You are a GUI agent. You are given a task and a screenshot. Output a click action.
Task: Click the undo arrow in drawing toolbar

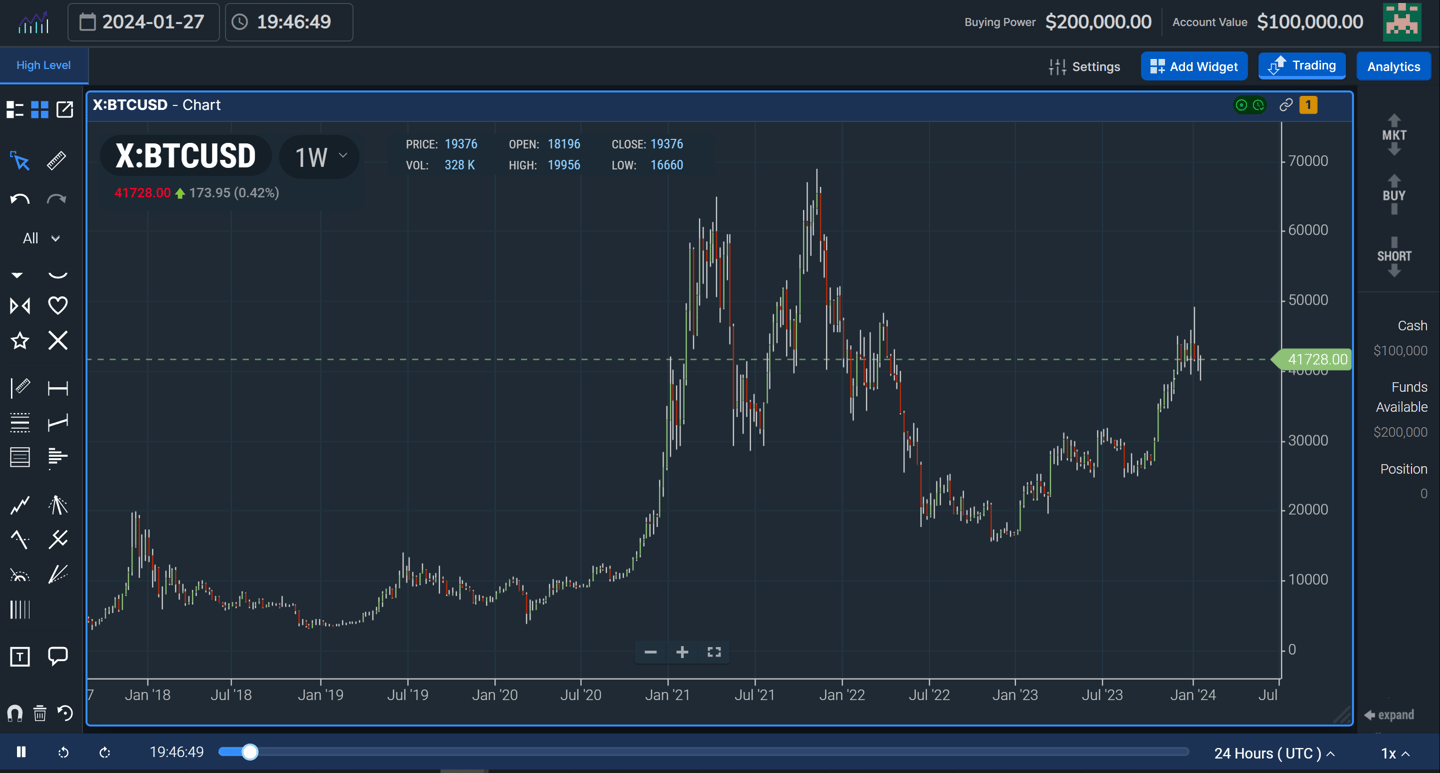(x=19, y=198)
